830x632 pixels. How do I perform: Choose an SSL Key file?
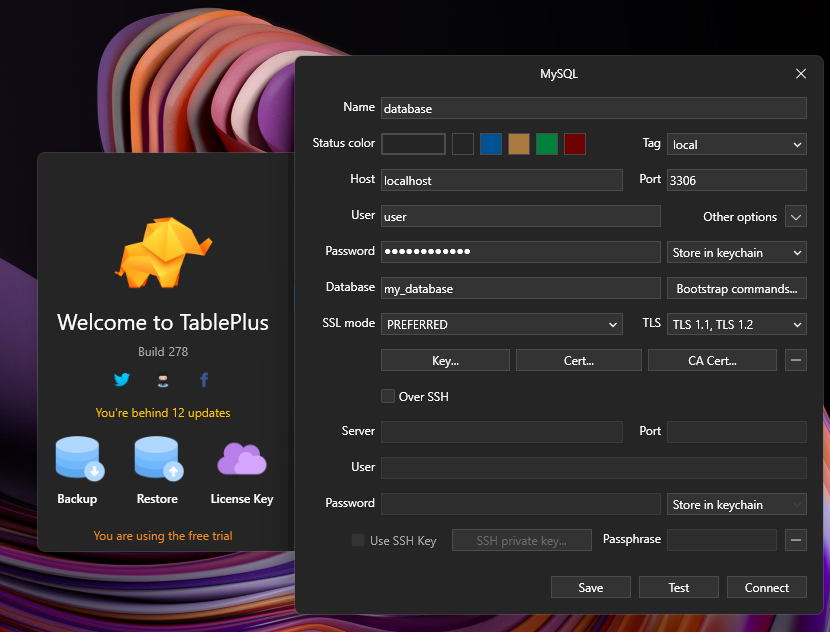pyautogui.click(x=445, y=360)
